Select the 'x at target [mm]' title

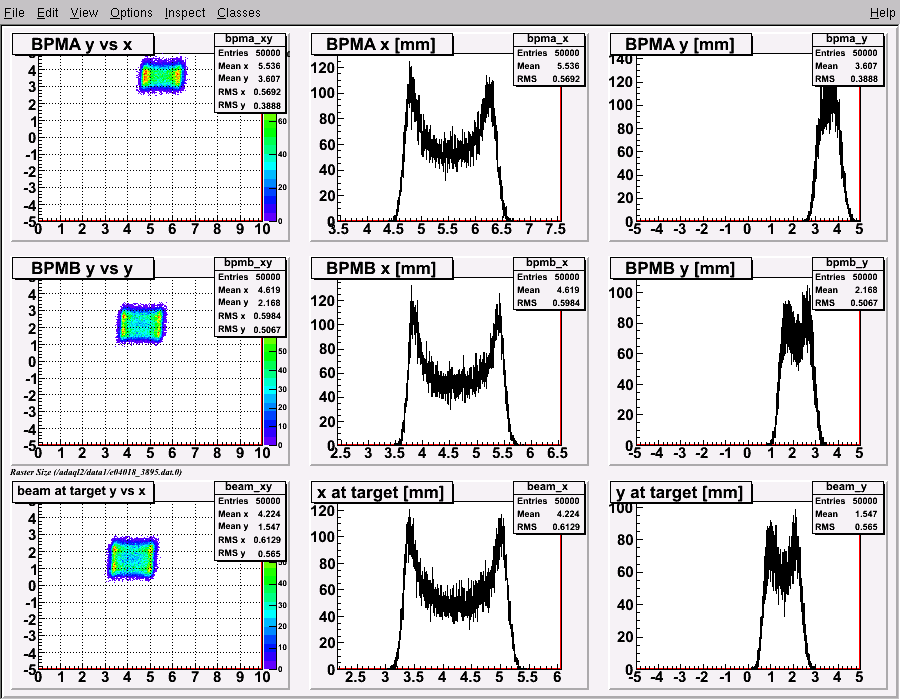tap(382, 492)
